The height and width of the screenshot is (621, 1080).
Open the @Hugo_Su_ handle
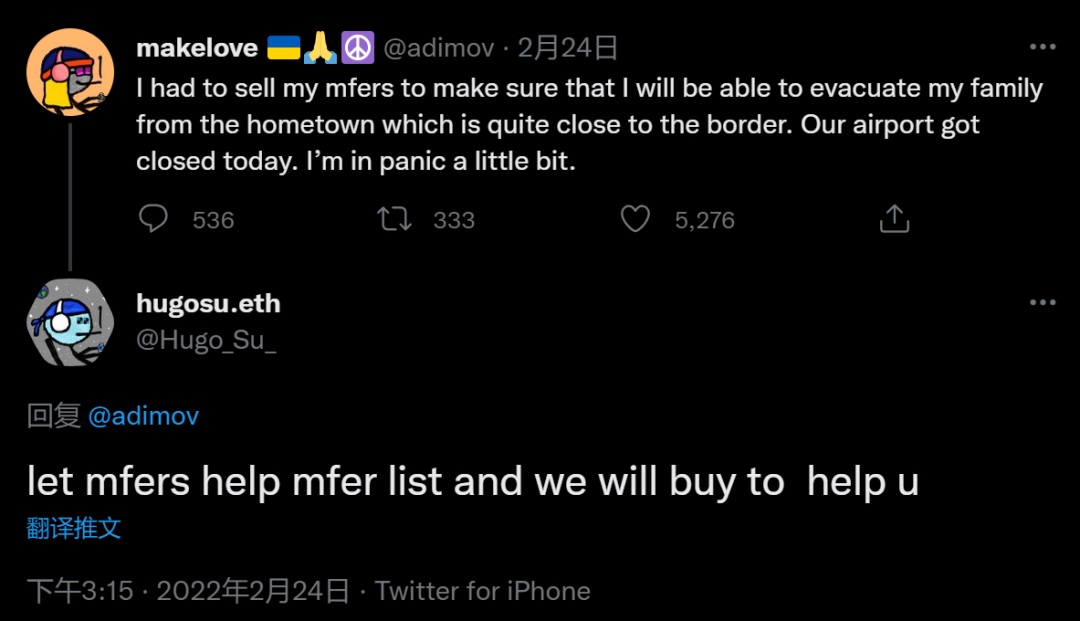206,340
